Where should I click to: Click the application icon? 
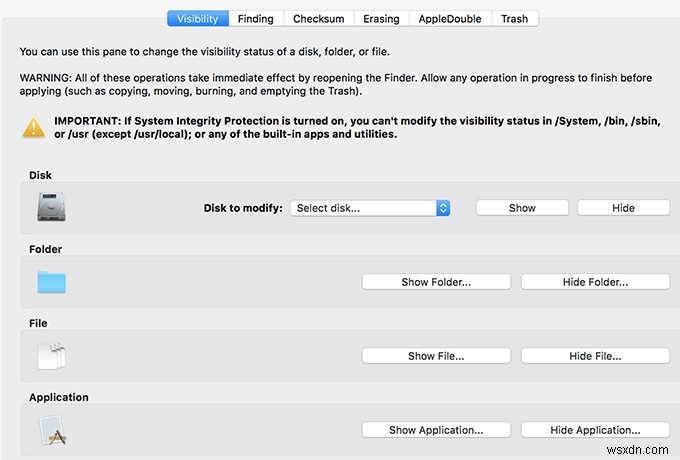coord(51,430)
